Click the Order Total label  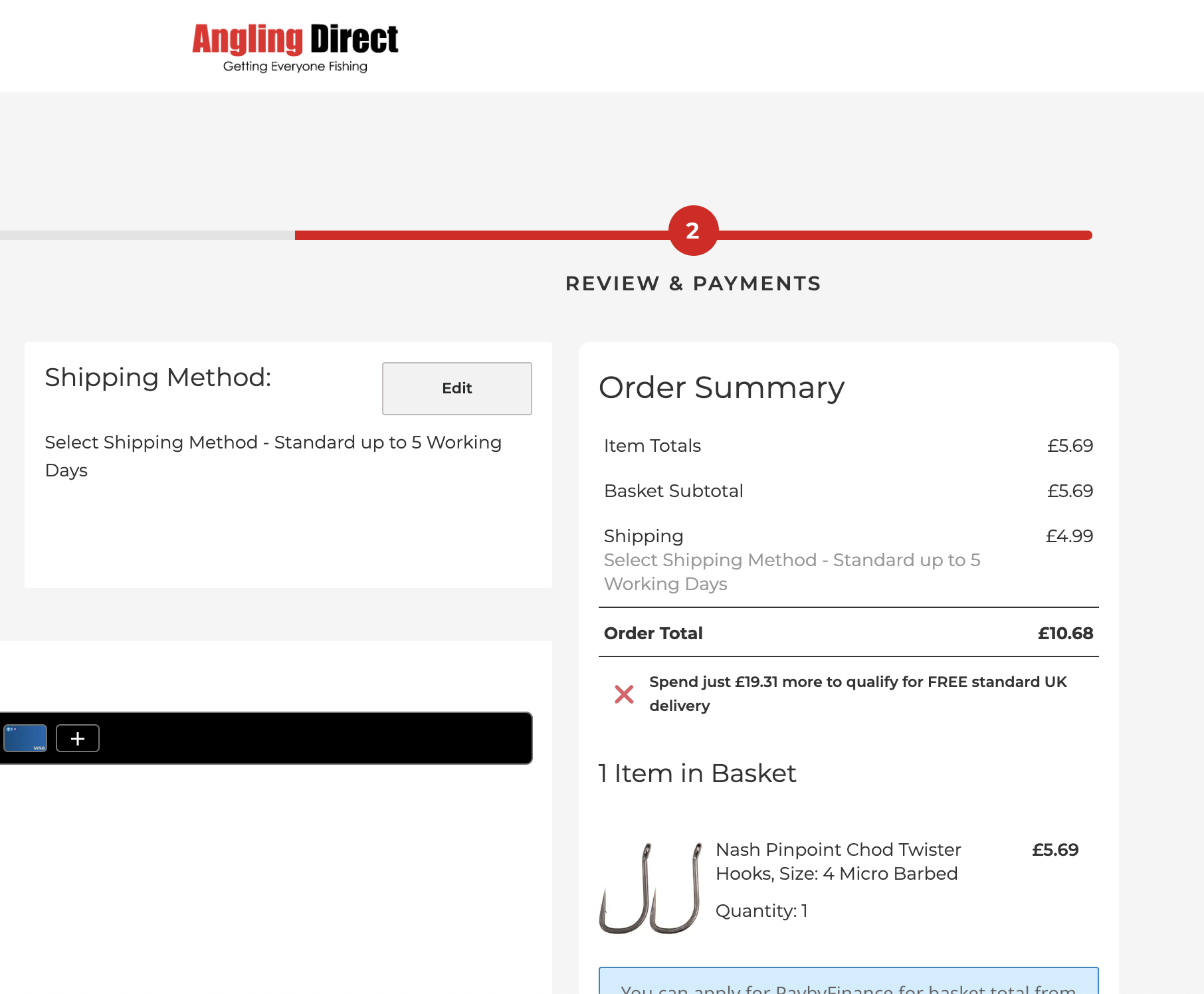(x=653, y=633)
